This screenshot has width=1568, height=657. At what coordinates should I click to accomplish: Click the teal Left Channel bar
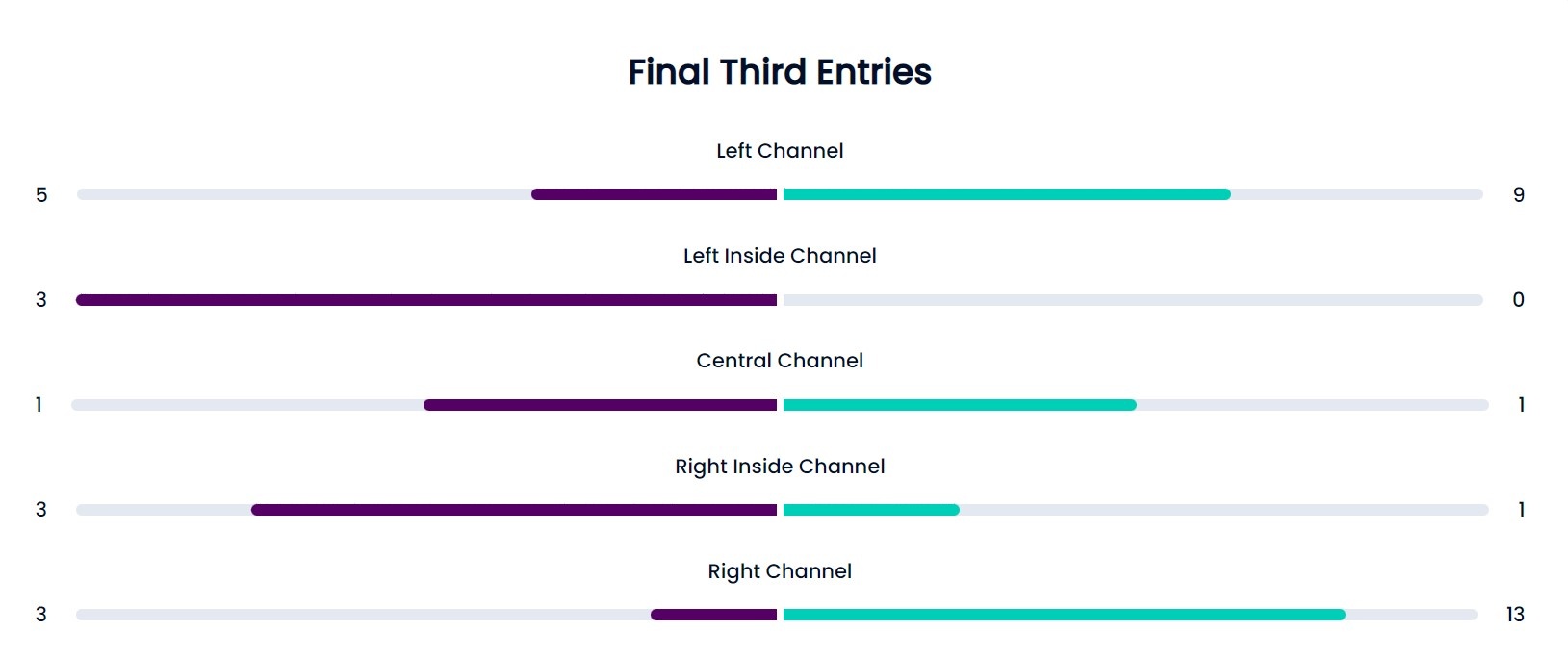[x=1007, y=194]
